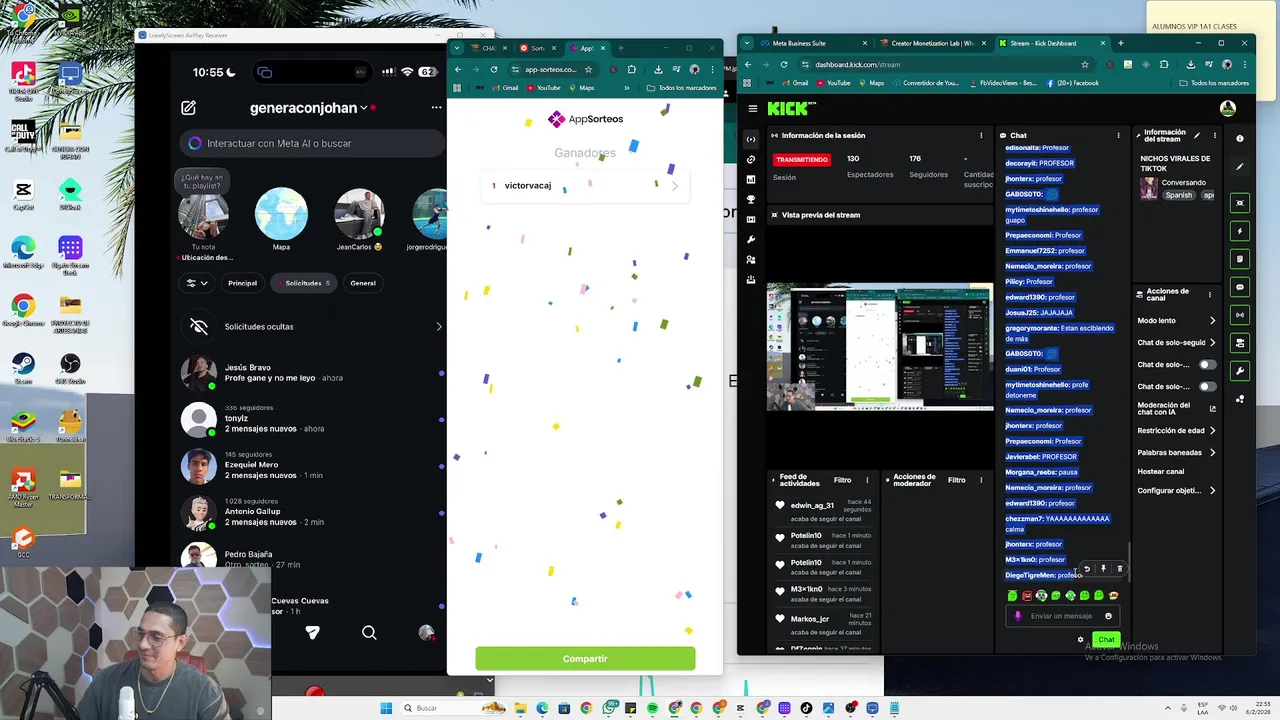
Task: Click speech bubble icon in Kick right rail
Action: [1240, 287]
